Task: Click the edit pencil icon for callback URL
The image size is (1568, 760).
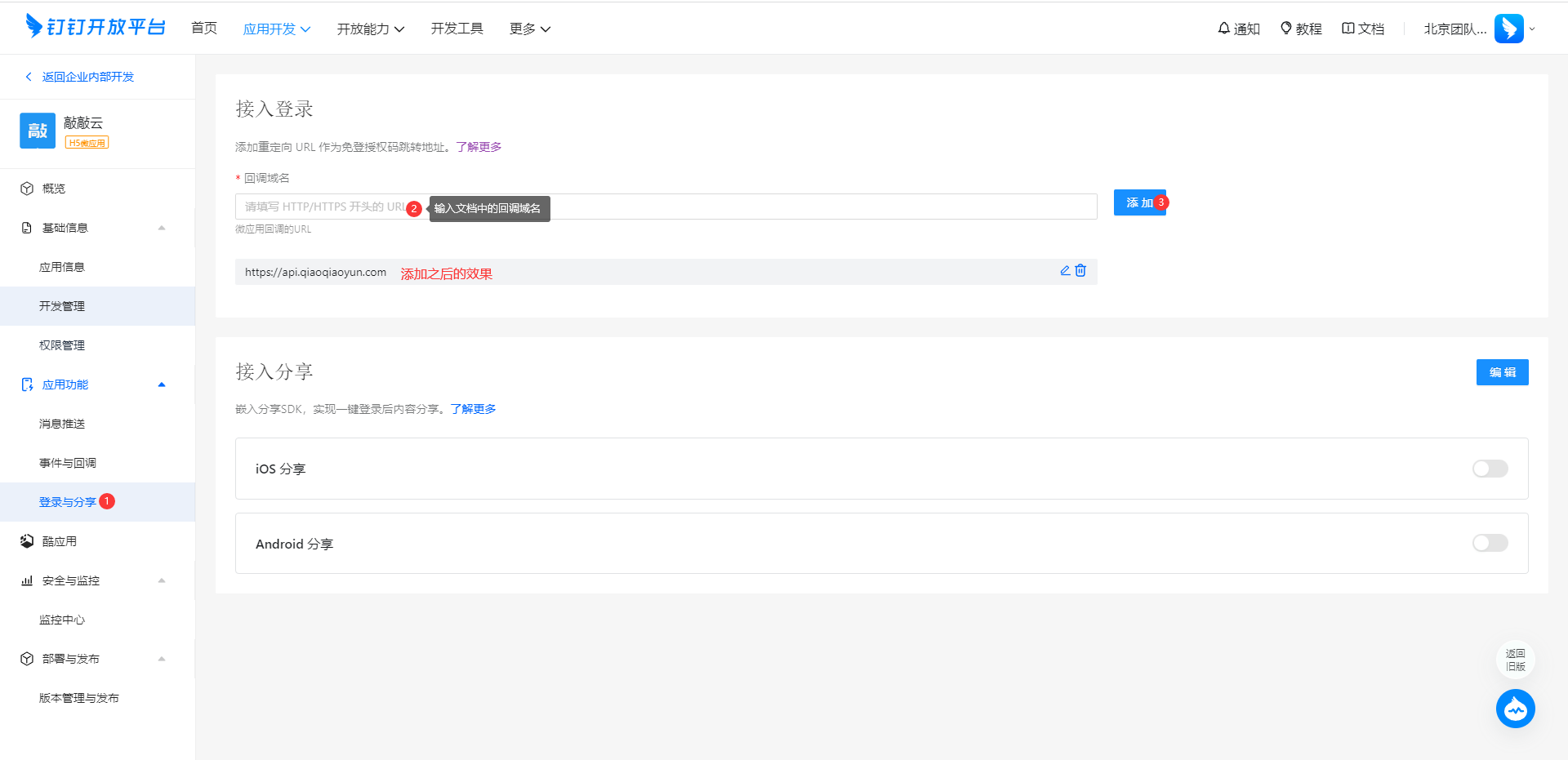Action: 1065,271
